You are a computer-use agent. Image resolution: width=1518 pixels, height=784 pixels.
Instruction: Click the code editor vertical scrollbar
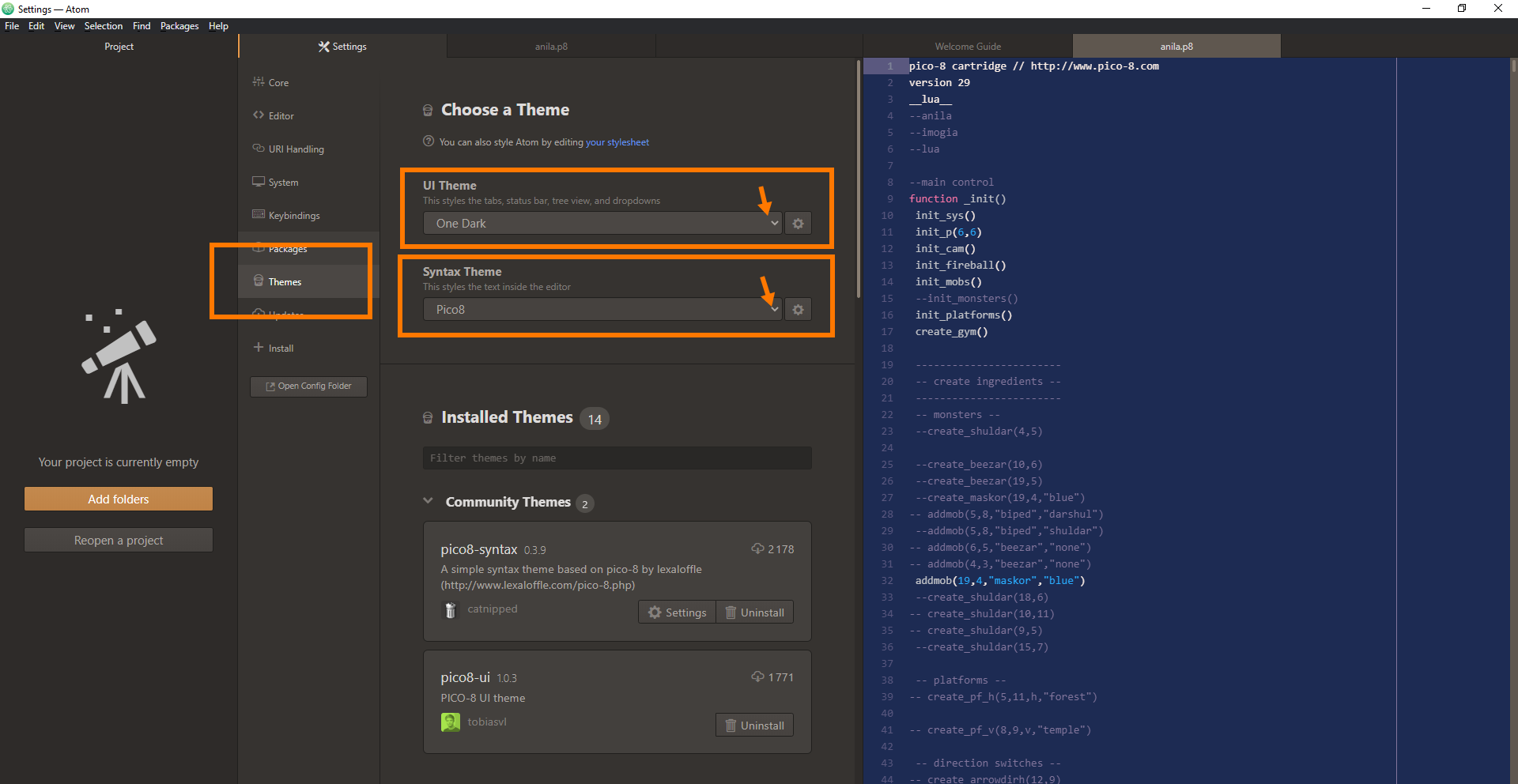[x=1514, y=66]
